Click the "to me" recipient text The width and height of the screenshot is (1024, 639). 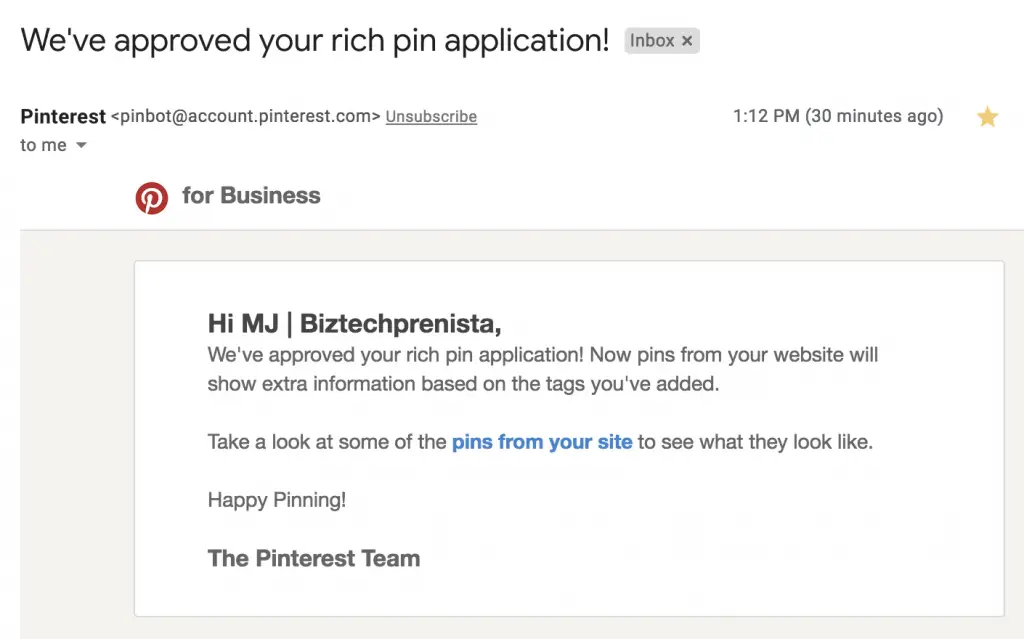coord(43,145)
